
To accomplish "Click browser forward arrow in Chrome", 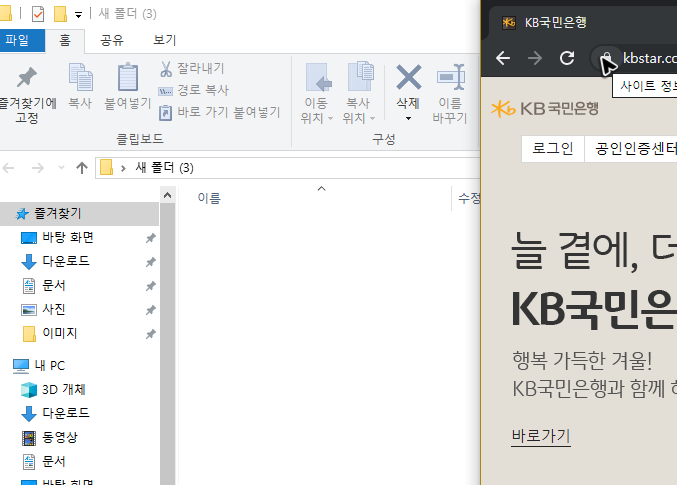I will [x=535, y=58].
